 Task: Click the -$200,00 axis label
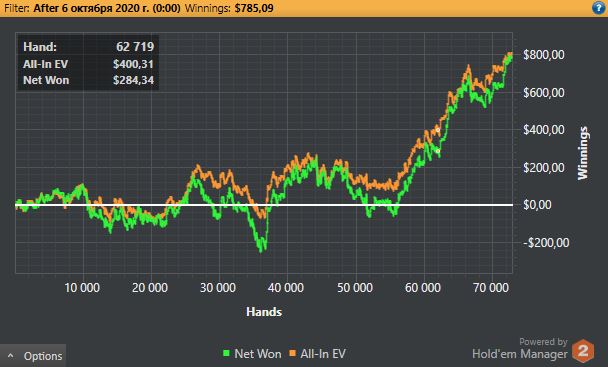click(546, 243)
